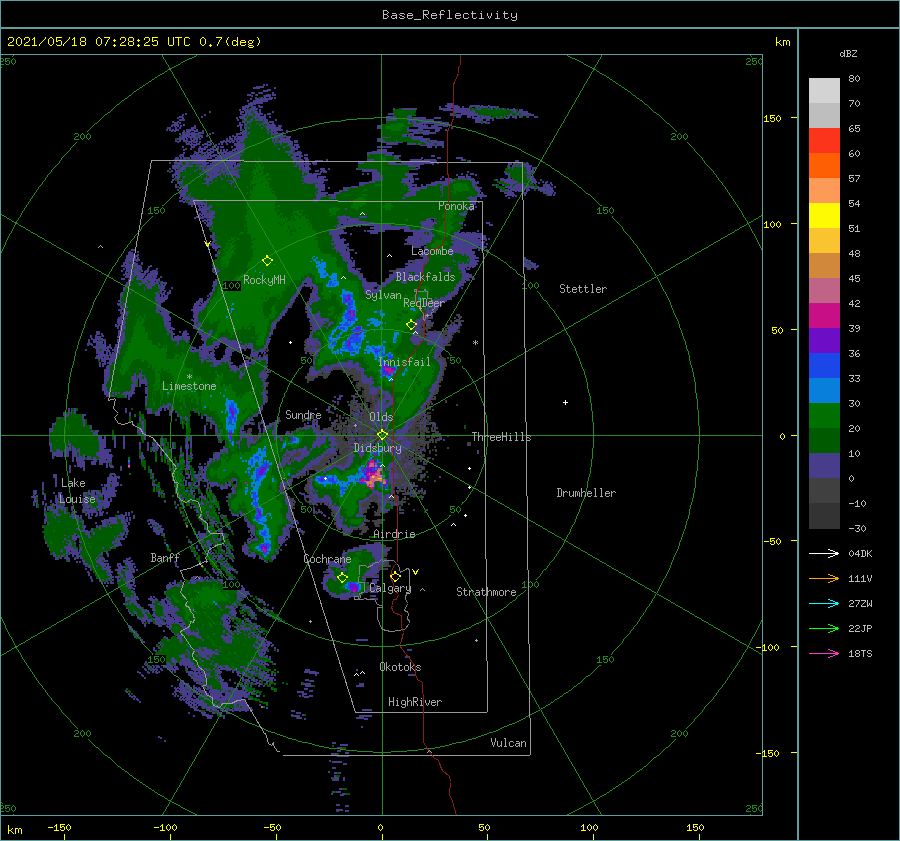
Task: Click the Drumheller city label
Action: 586,493
